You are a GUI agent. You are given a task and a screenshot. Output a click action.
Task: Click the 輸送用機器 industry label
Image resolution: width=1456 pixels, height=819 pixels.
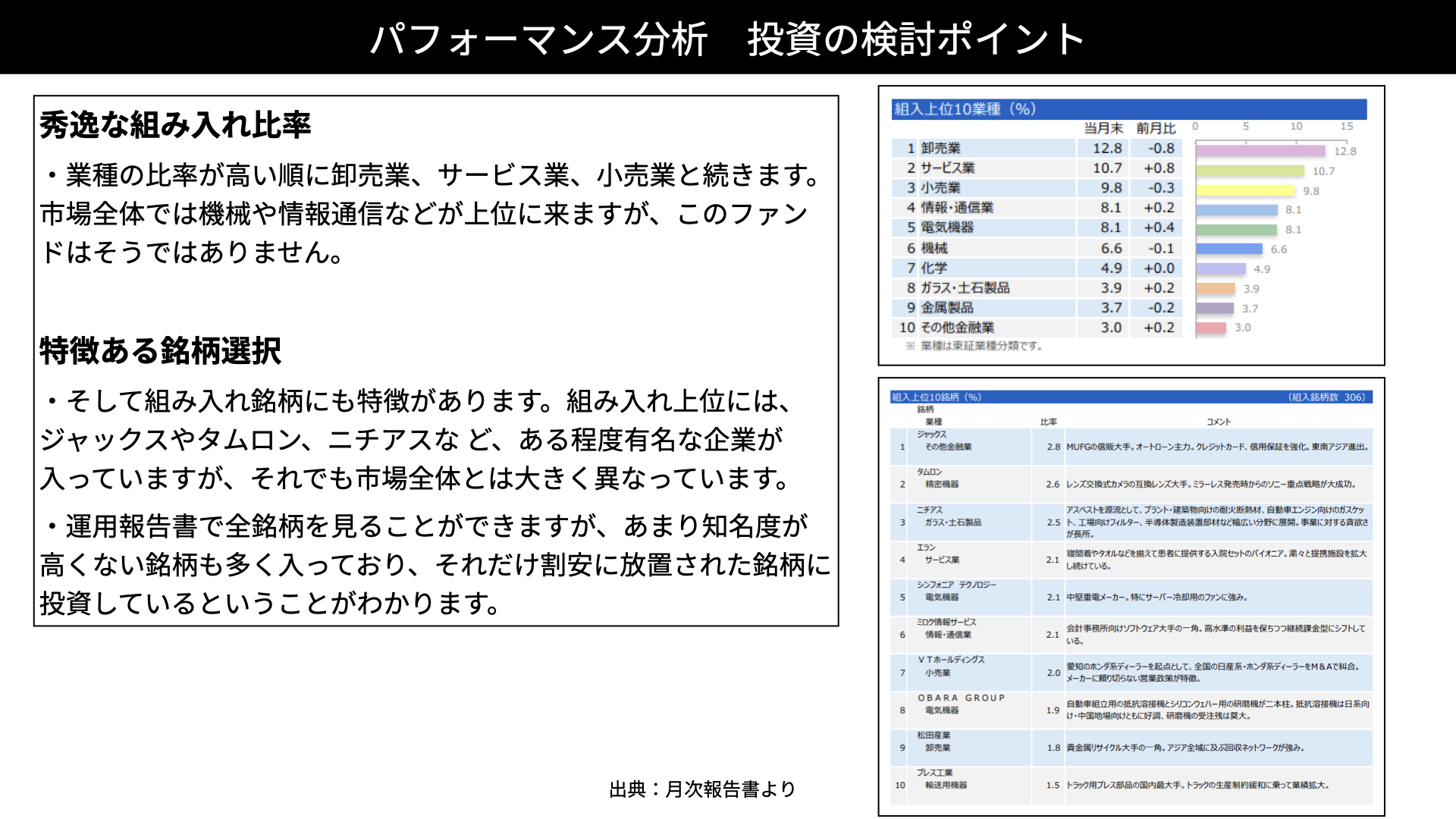946,785
